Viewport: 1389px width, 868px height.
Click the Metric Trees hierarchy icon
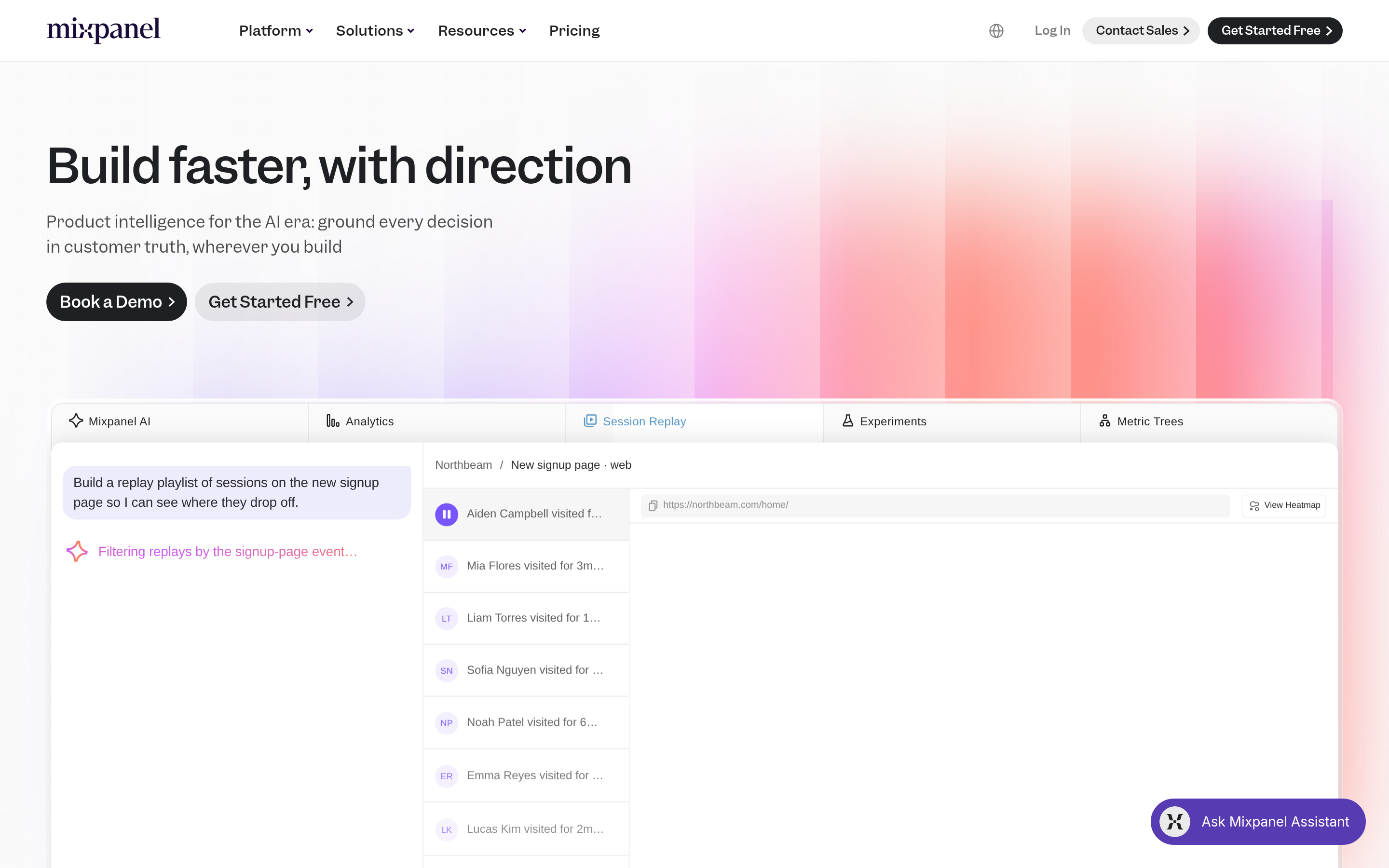(x=1105, y=421)
